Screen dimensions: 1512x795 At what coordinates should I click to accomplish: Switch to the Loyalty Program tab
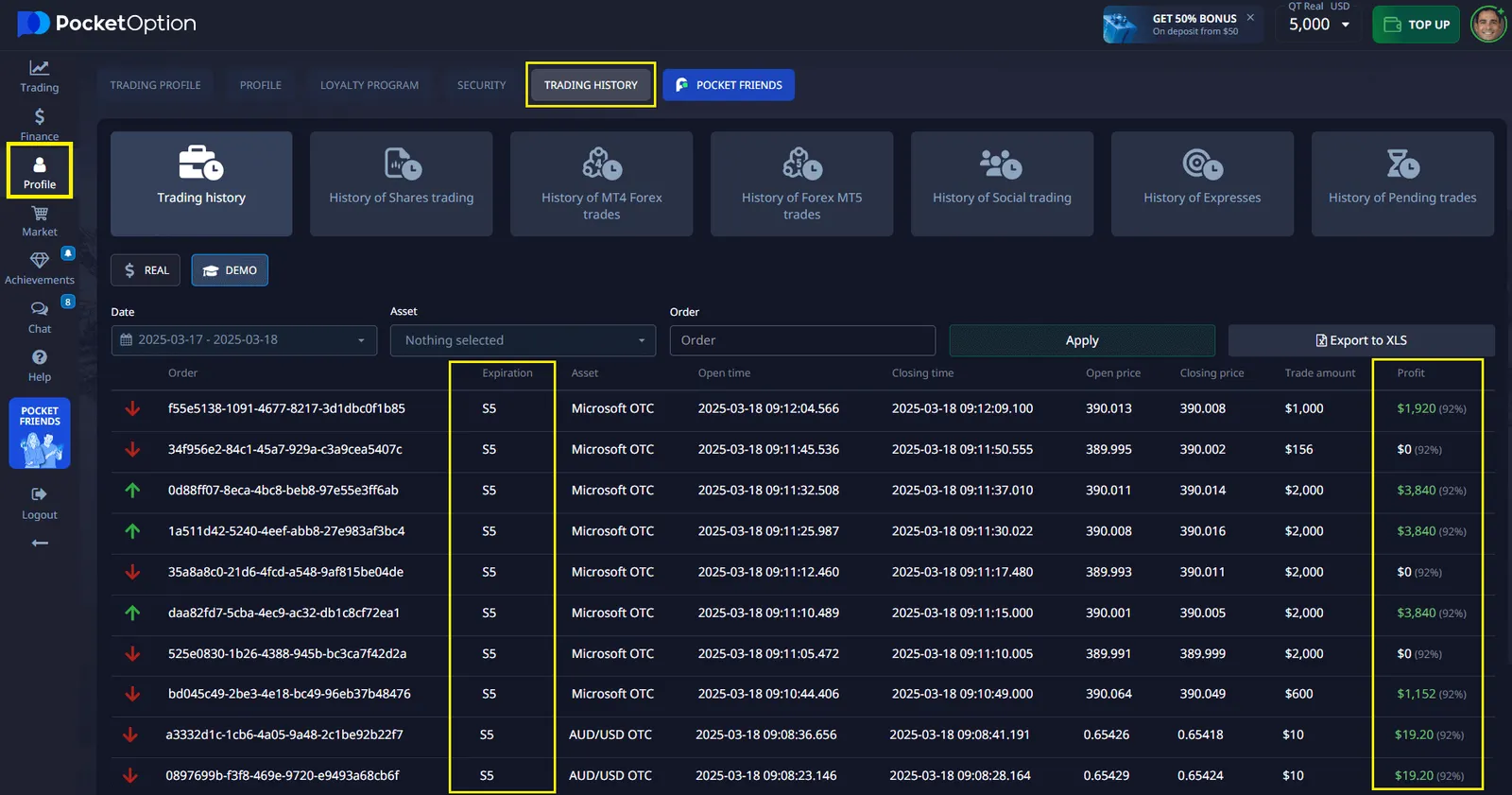[x=369, y=85]
